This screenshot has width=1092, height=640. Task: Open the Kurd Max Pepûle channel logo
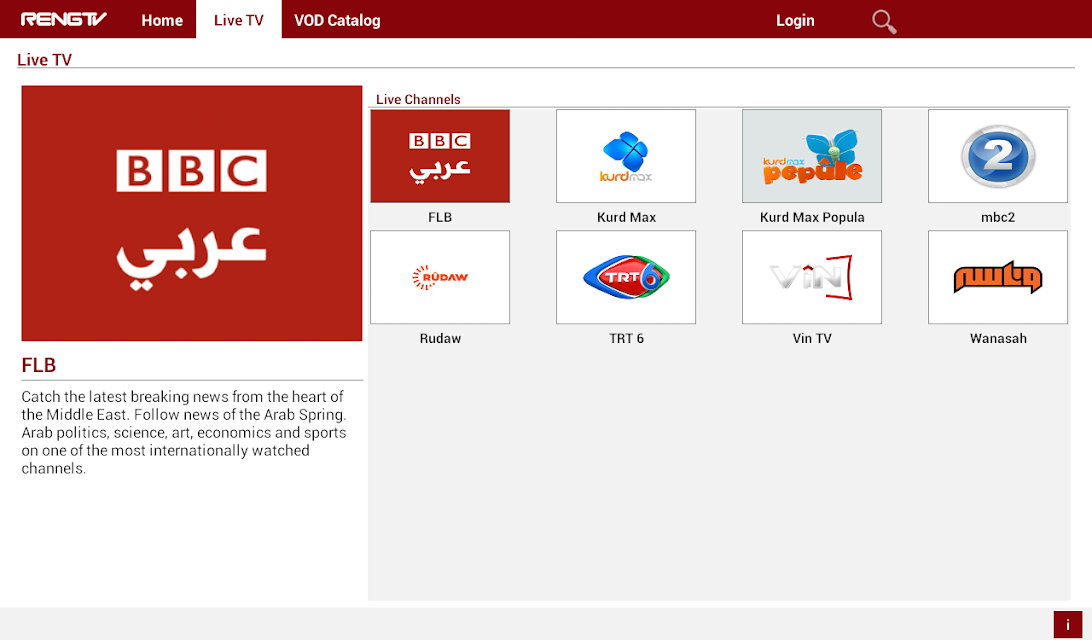point(812,156)
